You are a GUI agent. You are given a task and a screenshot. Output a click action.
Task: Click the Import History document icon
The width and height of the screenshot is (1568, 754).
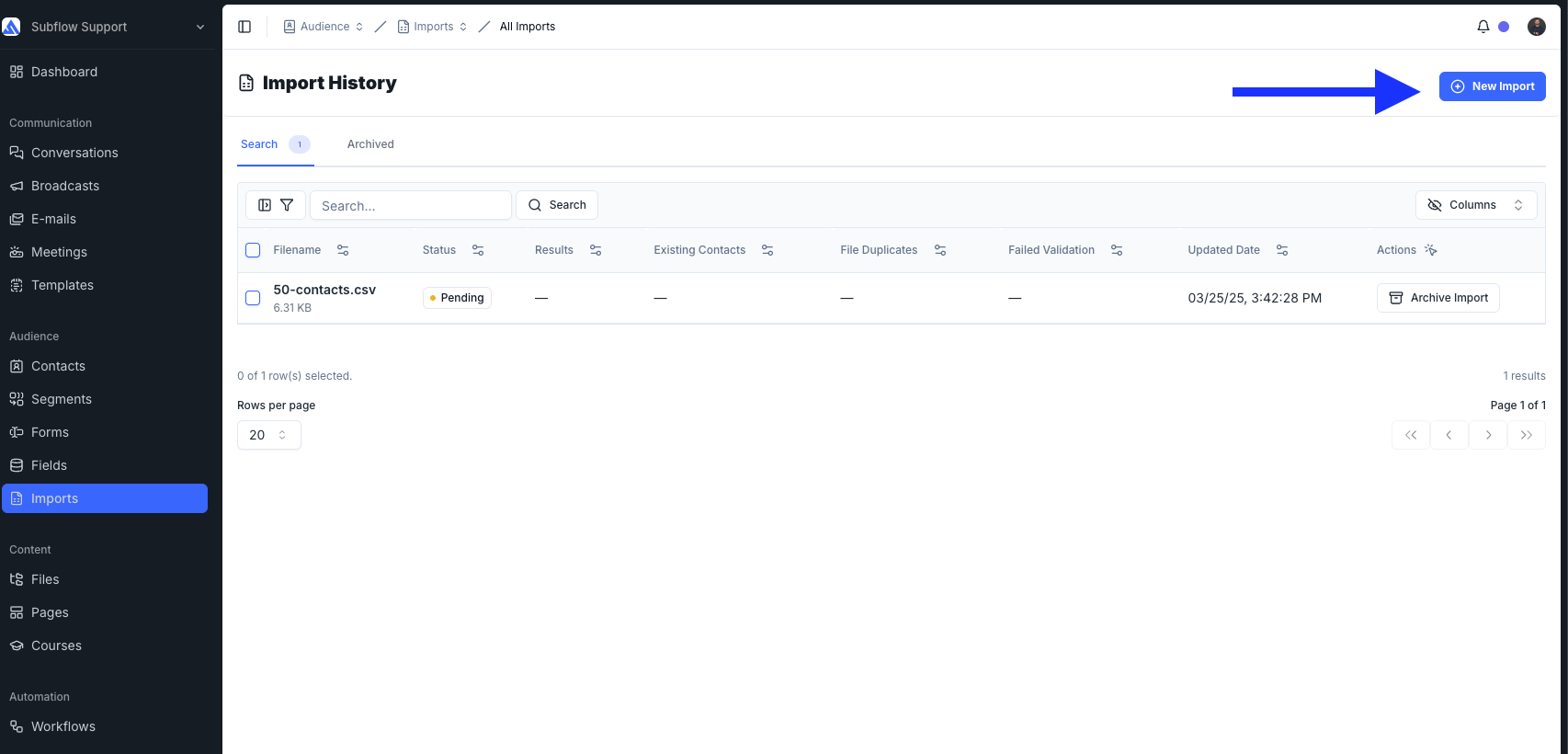click(x=246, y=83)
